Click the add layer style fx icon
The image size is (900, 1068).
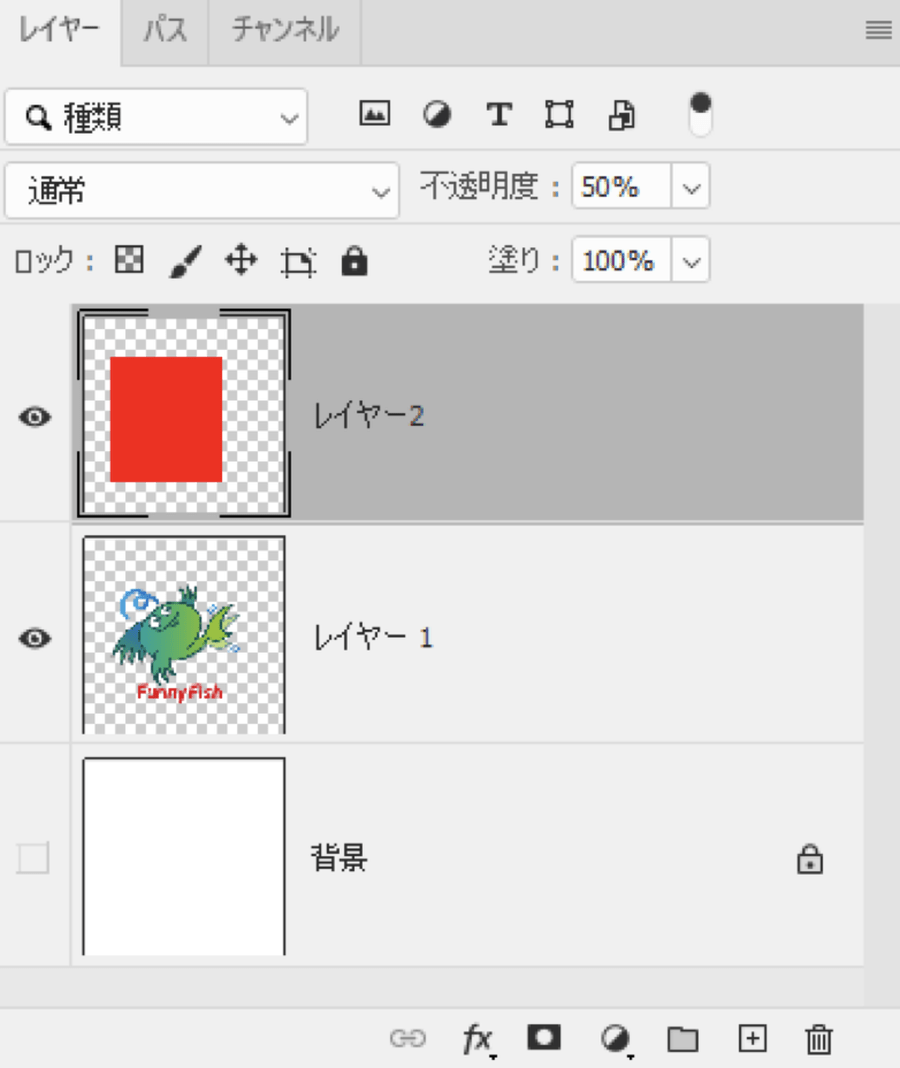[x=477, y=1039]
